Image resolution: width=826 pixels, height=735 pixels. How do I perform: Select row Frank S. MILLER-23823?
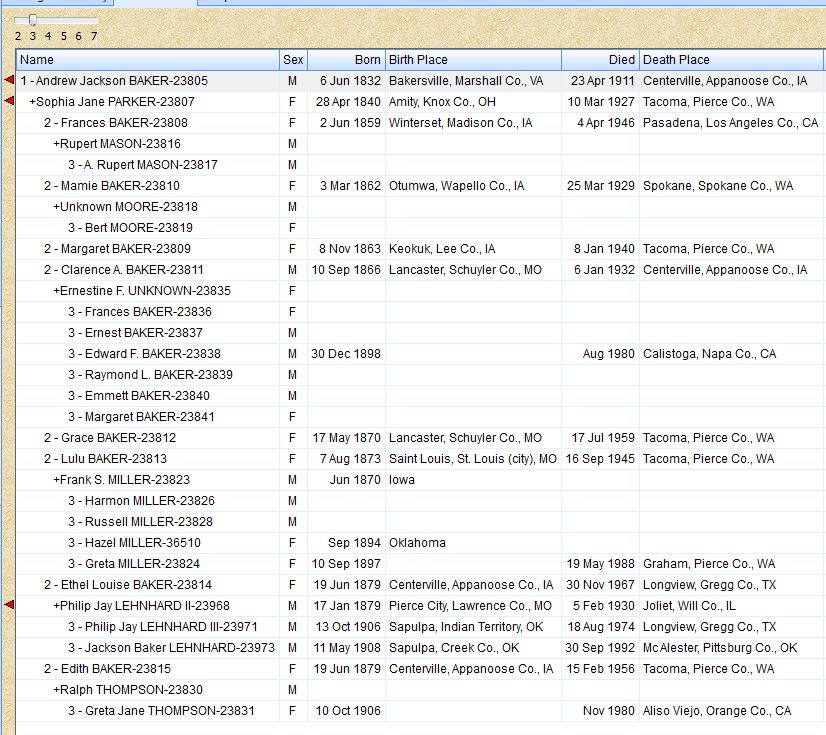pos(420,480)
